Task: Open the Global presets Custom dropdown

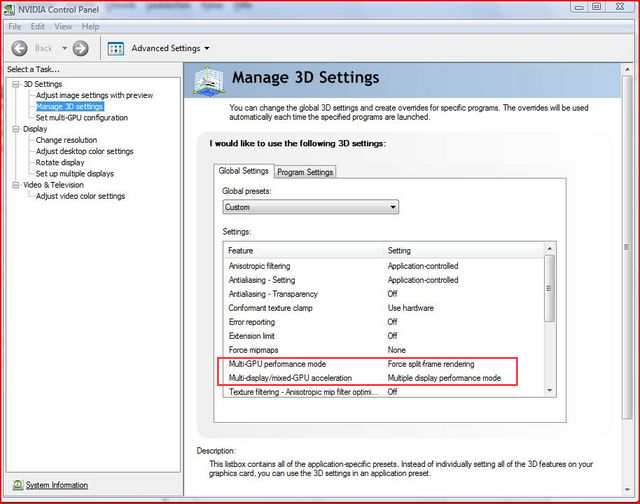Action: click(311, 207)
